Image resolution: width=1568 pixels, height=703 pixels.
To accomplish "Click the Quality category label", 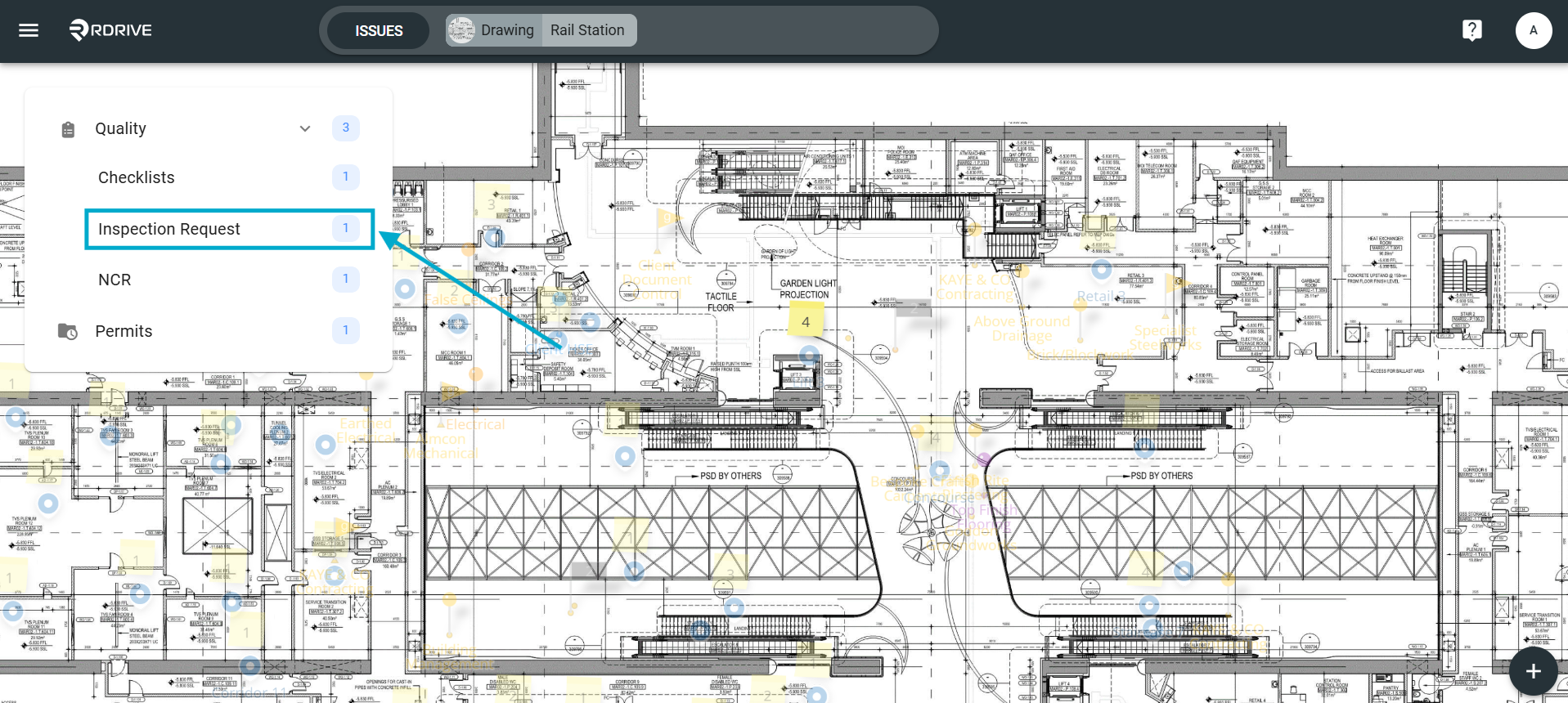I will [120, 128].
